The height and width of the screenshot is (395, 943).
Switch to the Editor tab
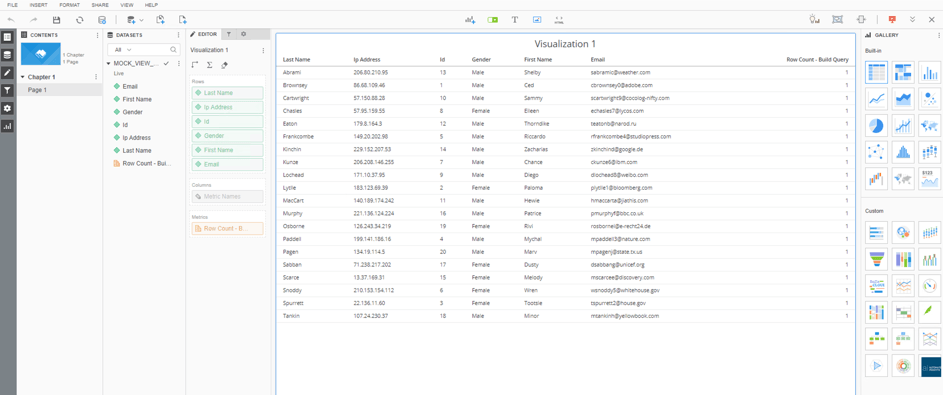[x=204, y=34]
